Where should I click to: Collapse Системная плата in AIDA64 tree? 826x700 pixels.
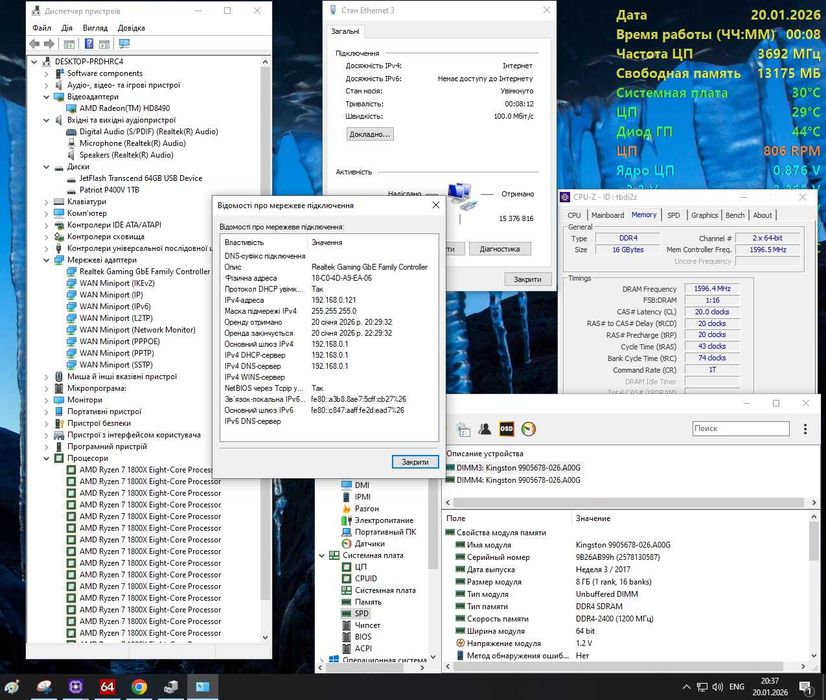[322, 555]
